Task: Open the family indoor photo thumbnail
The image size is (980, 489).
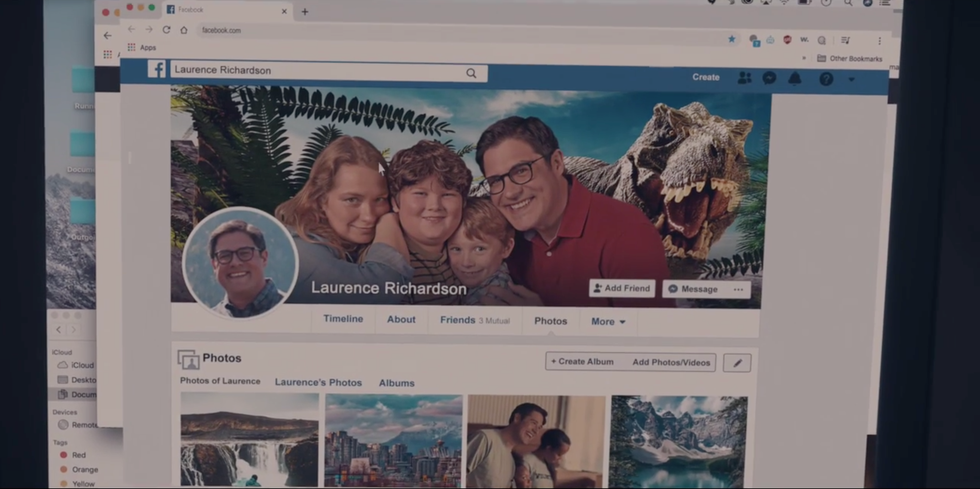Action: click(536, 441)
